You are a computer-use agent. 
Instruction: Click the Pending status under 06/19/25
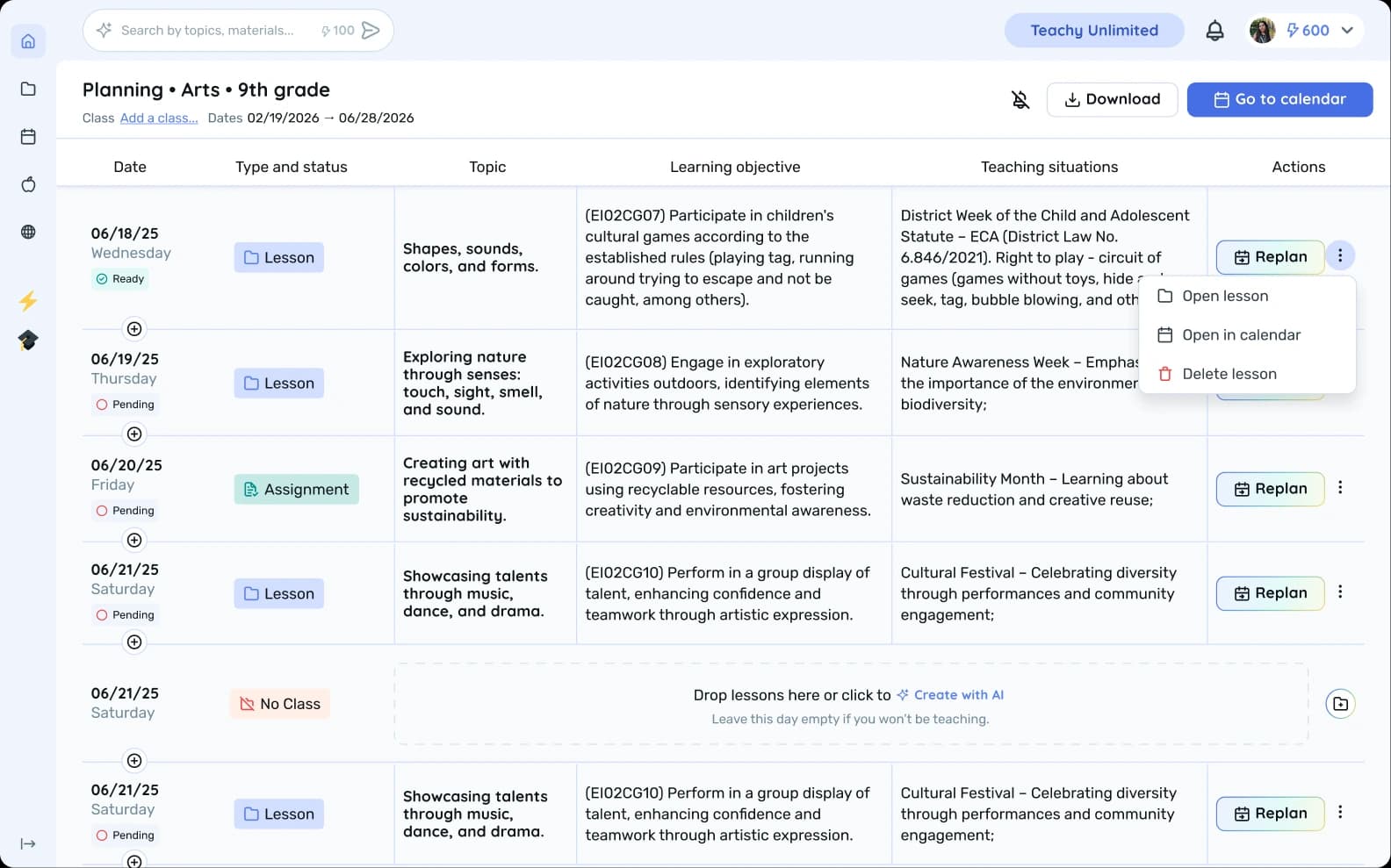coord(126,405)
